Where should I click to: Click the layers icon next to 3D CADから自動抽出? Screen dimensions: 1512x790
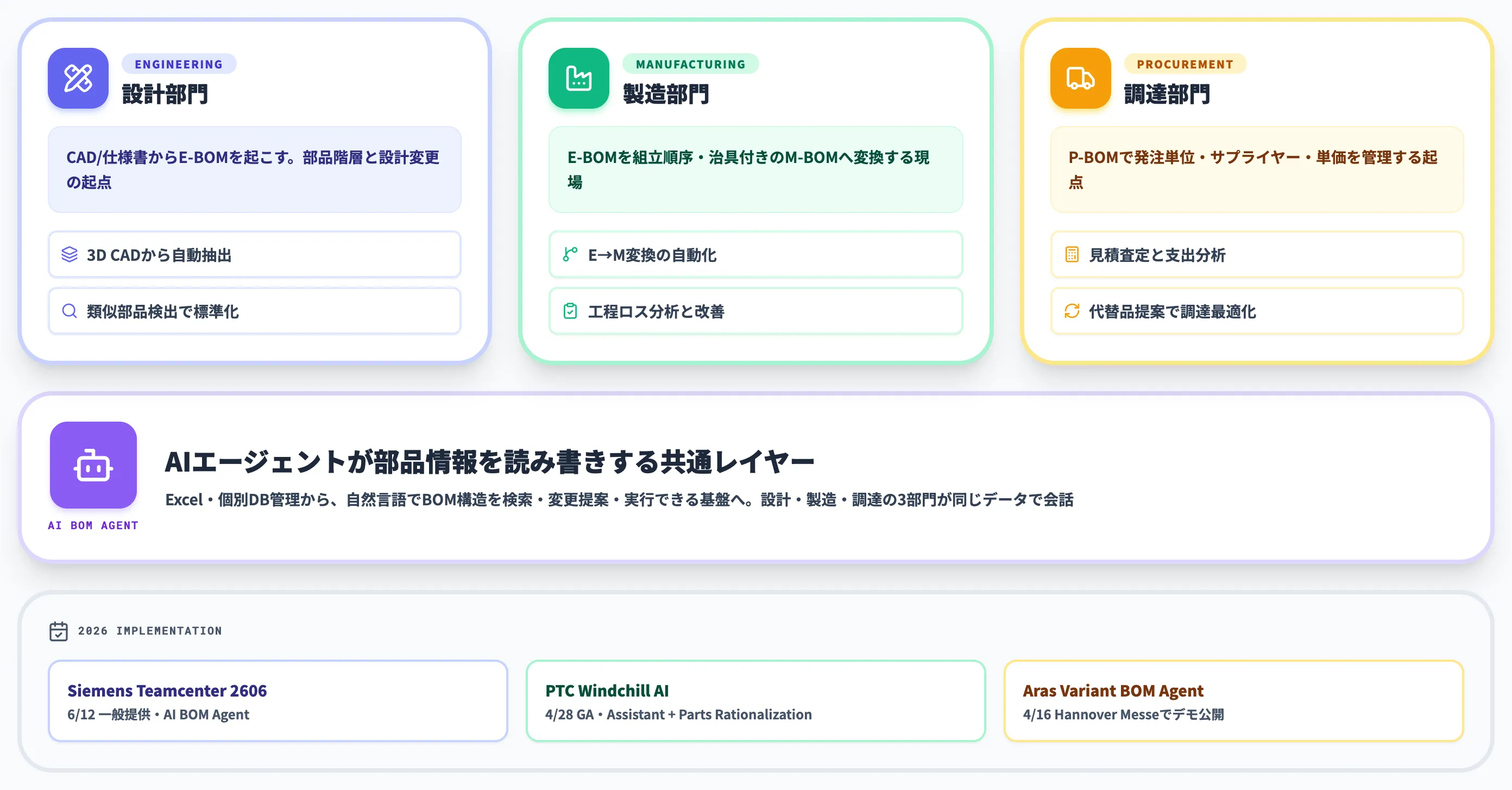[x=70, y=254]
